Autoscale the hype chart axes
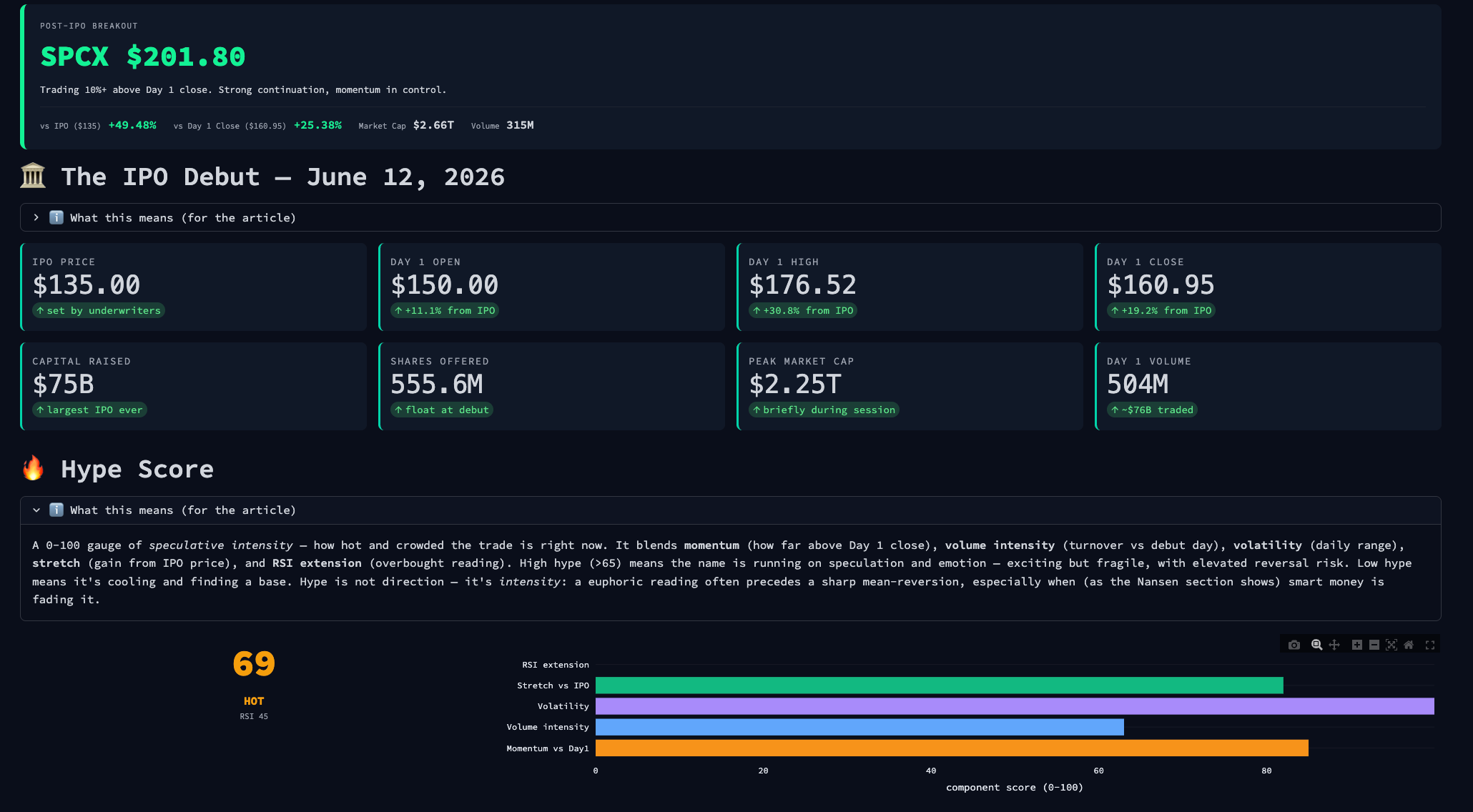The height and width of the screenshot is (812, 1473). (1391, 645)
